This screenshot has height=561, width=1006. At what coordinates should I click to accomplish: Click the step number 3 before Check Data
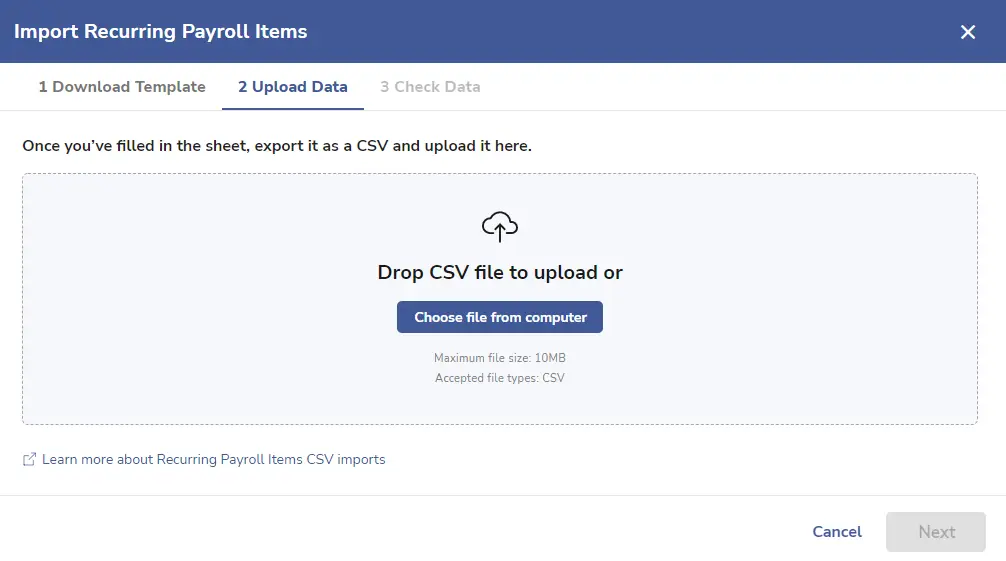tap(384, 87)
